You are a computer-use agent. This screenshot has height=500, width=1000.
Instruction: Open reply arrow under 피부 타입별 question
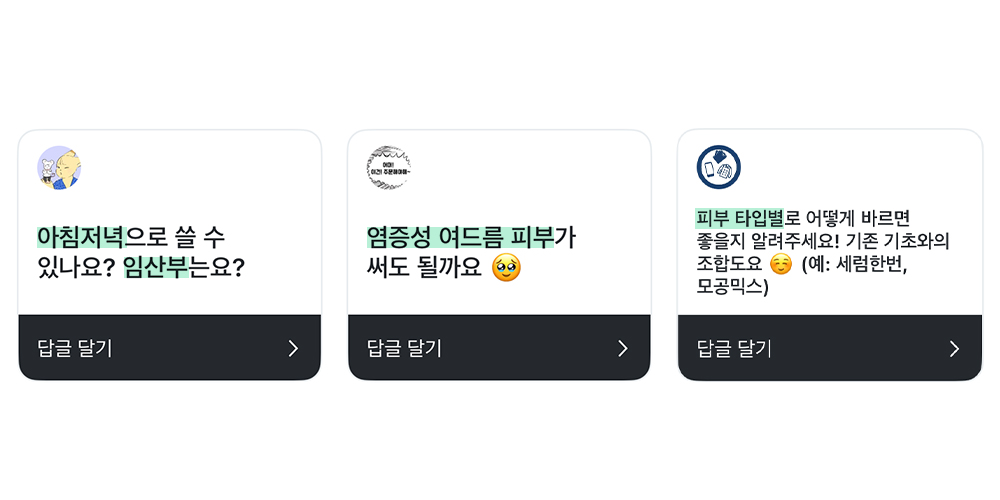click(x=954, y=349)
